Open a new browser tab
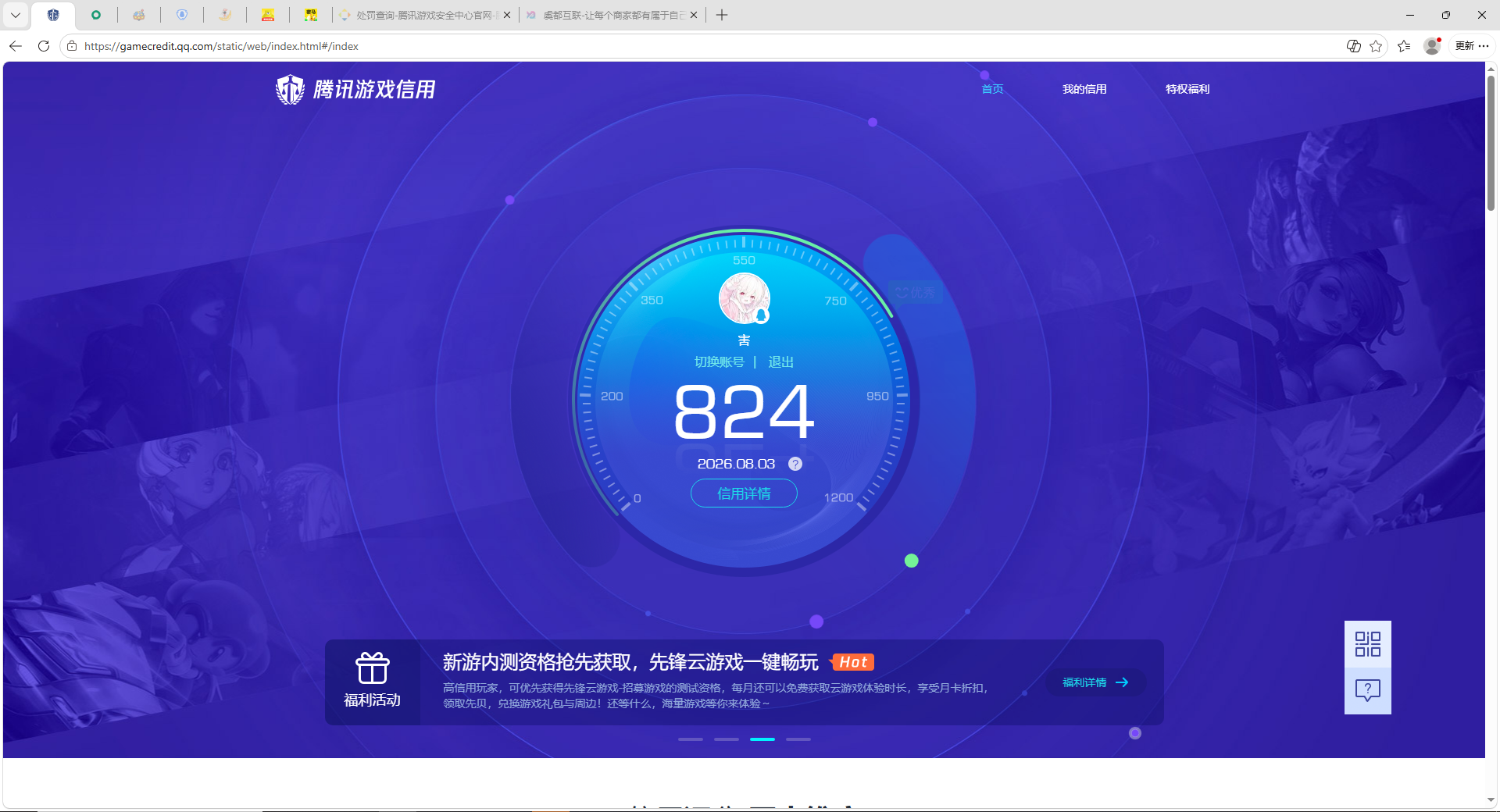 (x=722, y=15)
